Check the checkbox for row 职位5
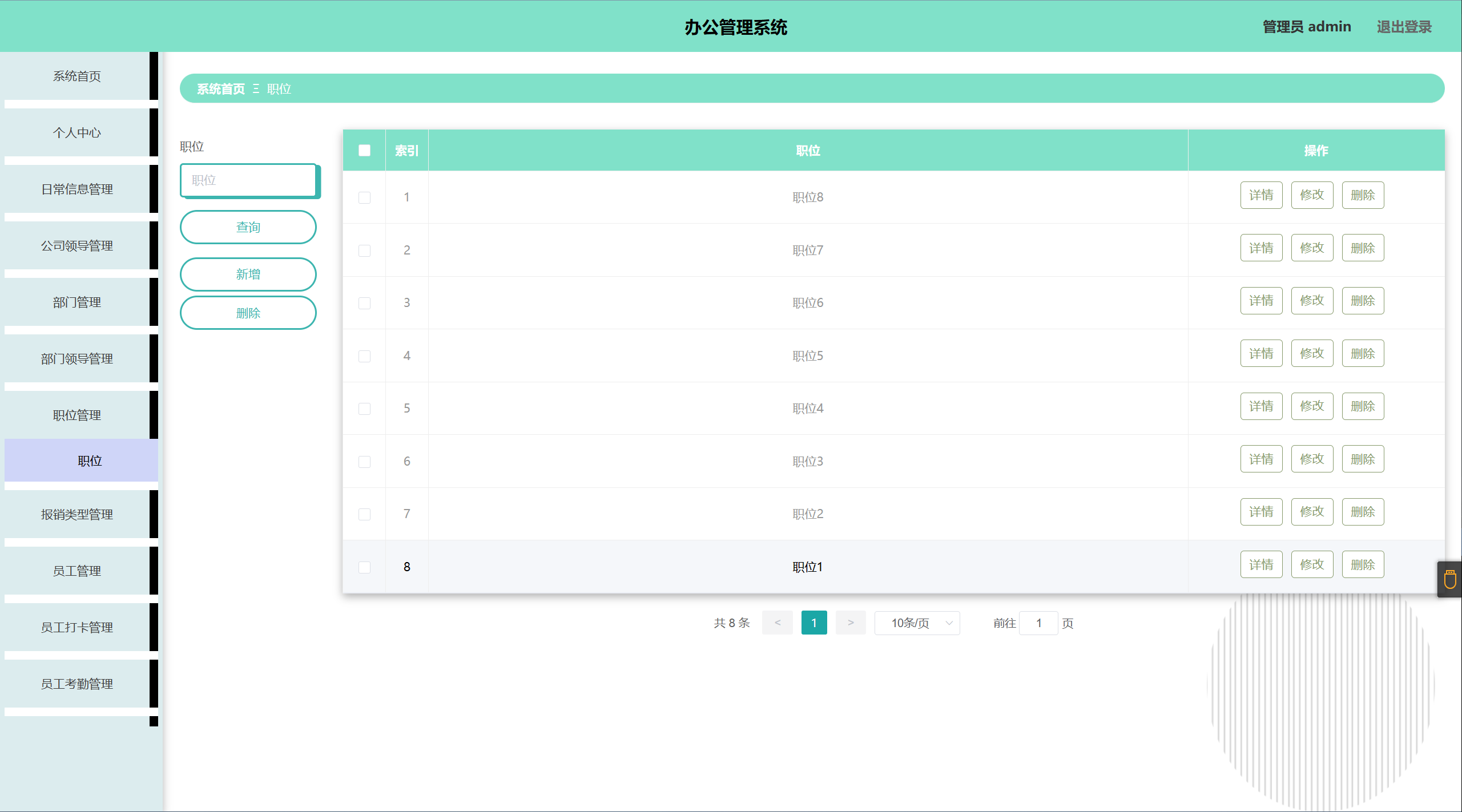The height and width of the screenshot is (812, 1462). coord(364,356)
